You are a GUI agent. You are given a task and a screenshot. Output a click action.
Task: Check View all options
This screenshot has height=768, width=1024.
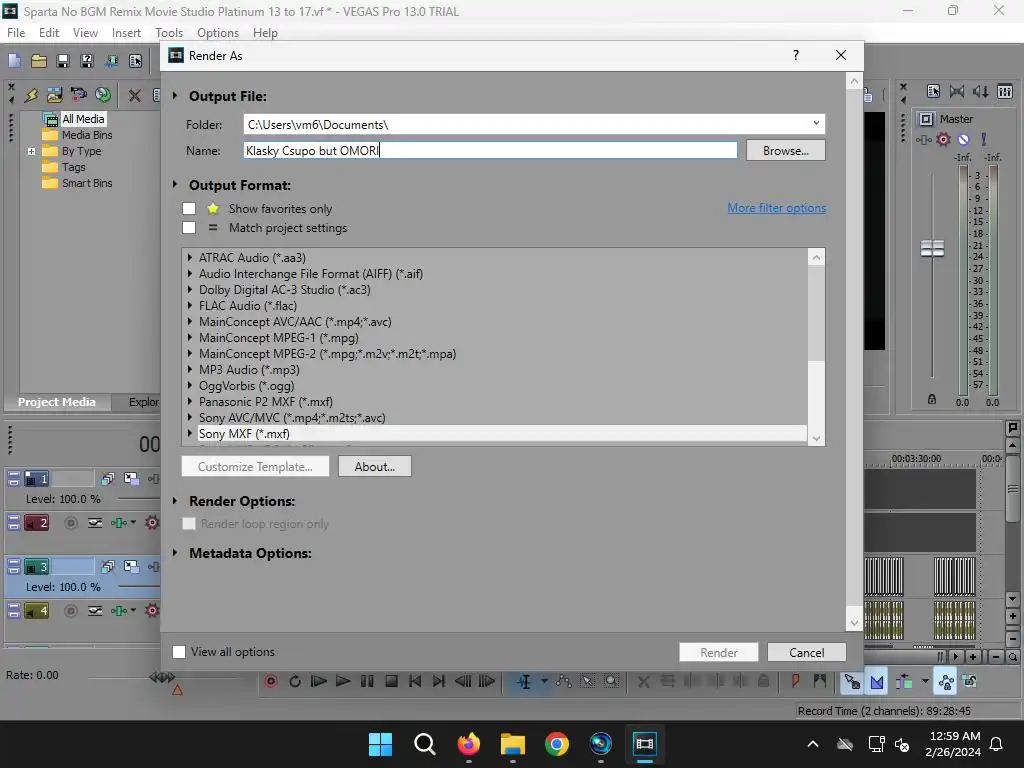pyautogui.click(x=178, y=652)
